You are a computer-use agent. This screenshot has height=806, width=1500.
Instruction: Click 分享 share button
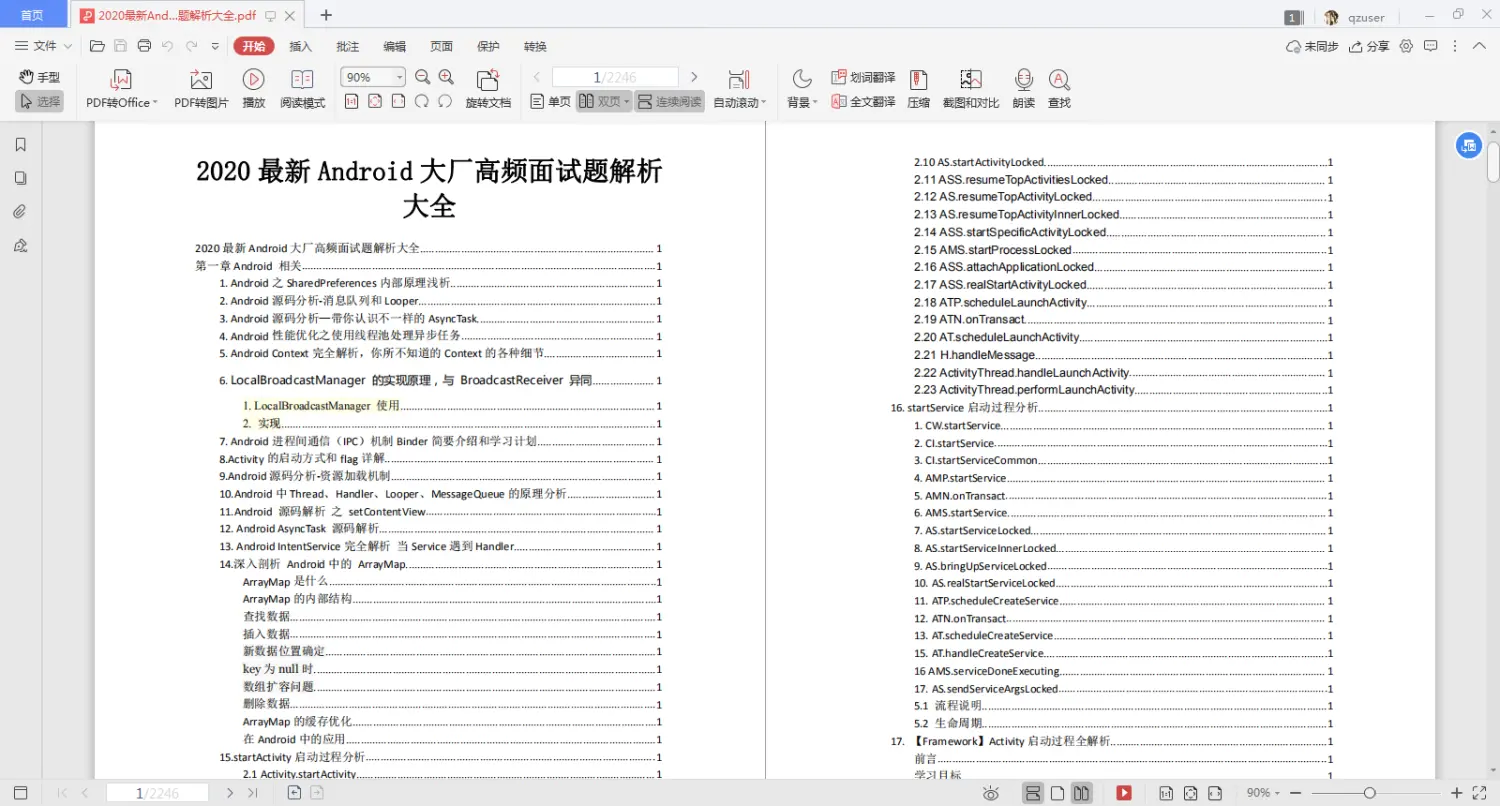tap(1369, 46)
